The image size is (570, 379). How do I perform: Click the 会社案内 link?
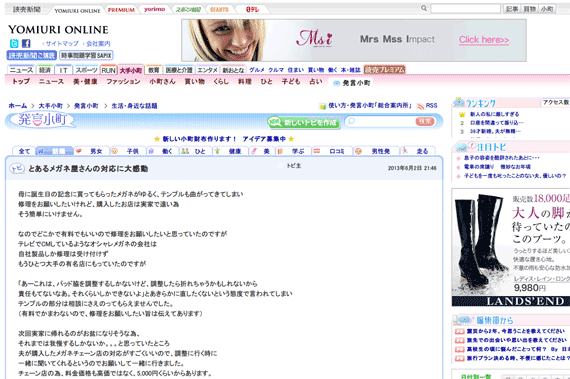[98, 44]
